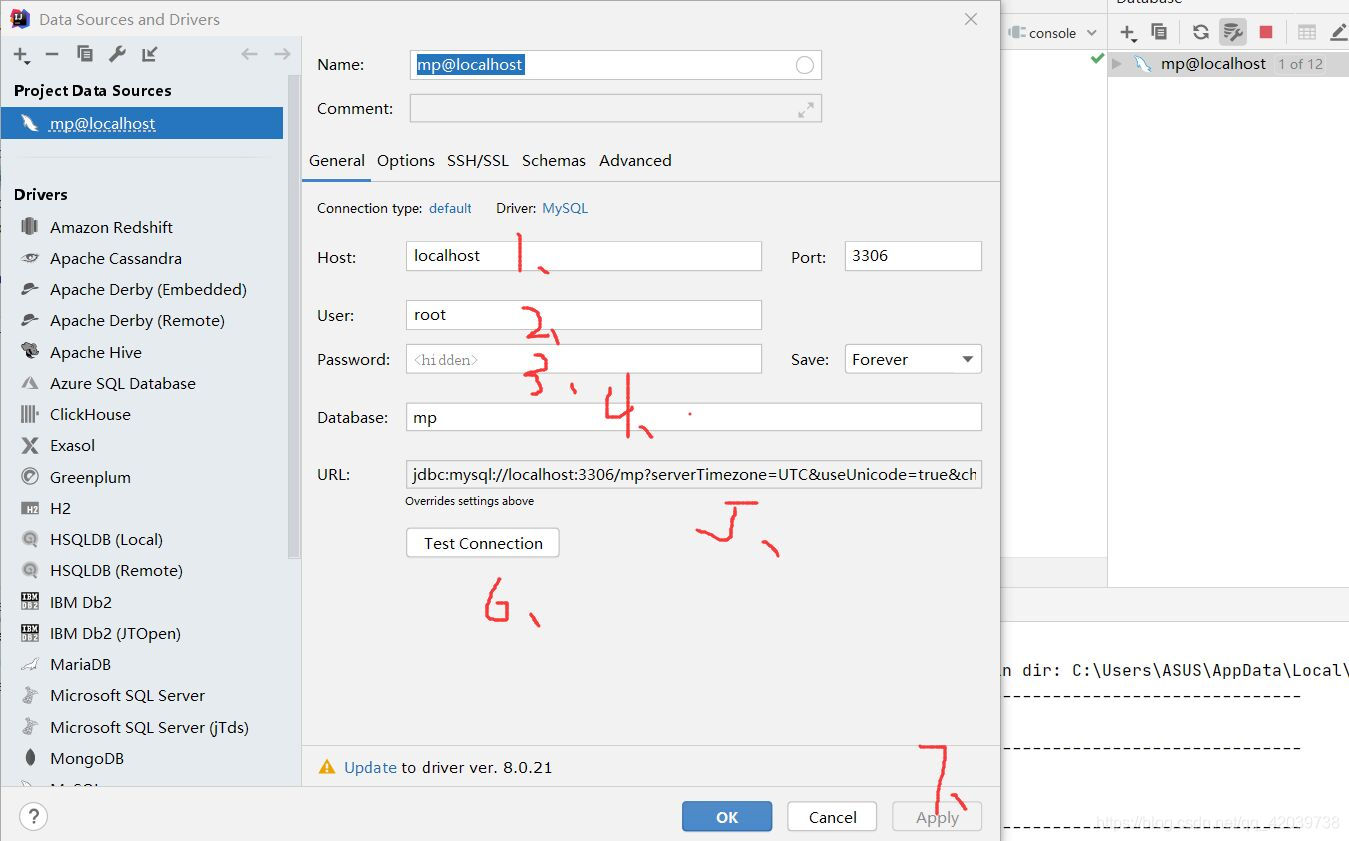Switch to the Advanced tab
The image size is (1349, 841).
(x=635, y=160)
